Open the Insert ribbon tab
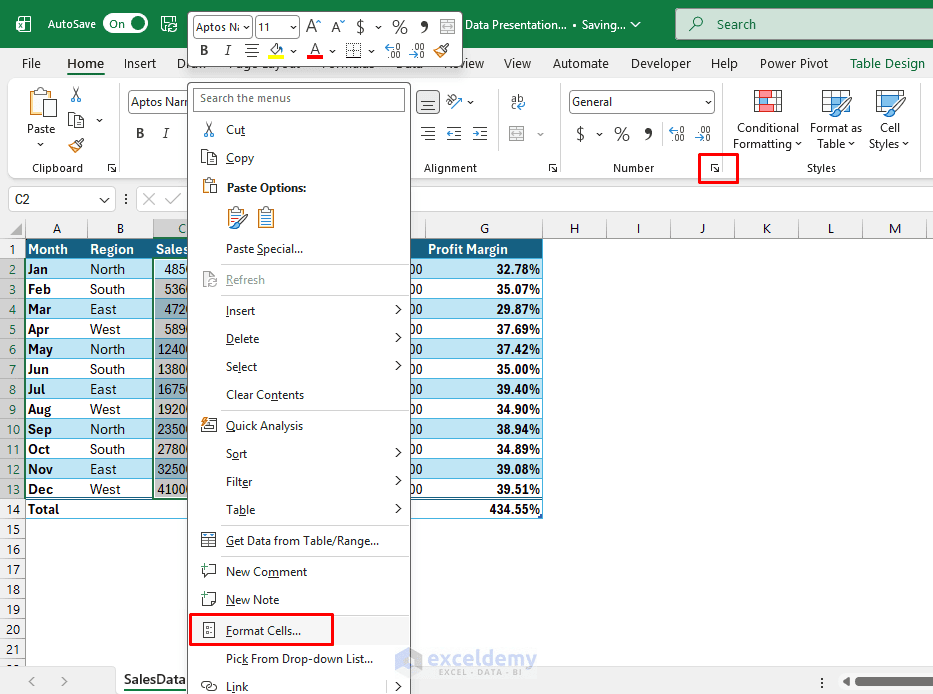Viewport: 933px width, 694px height. click(x=140, y=64)
